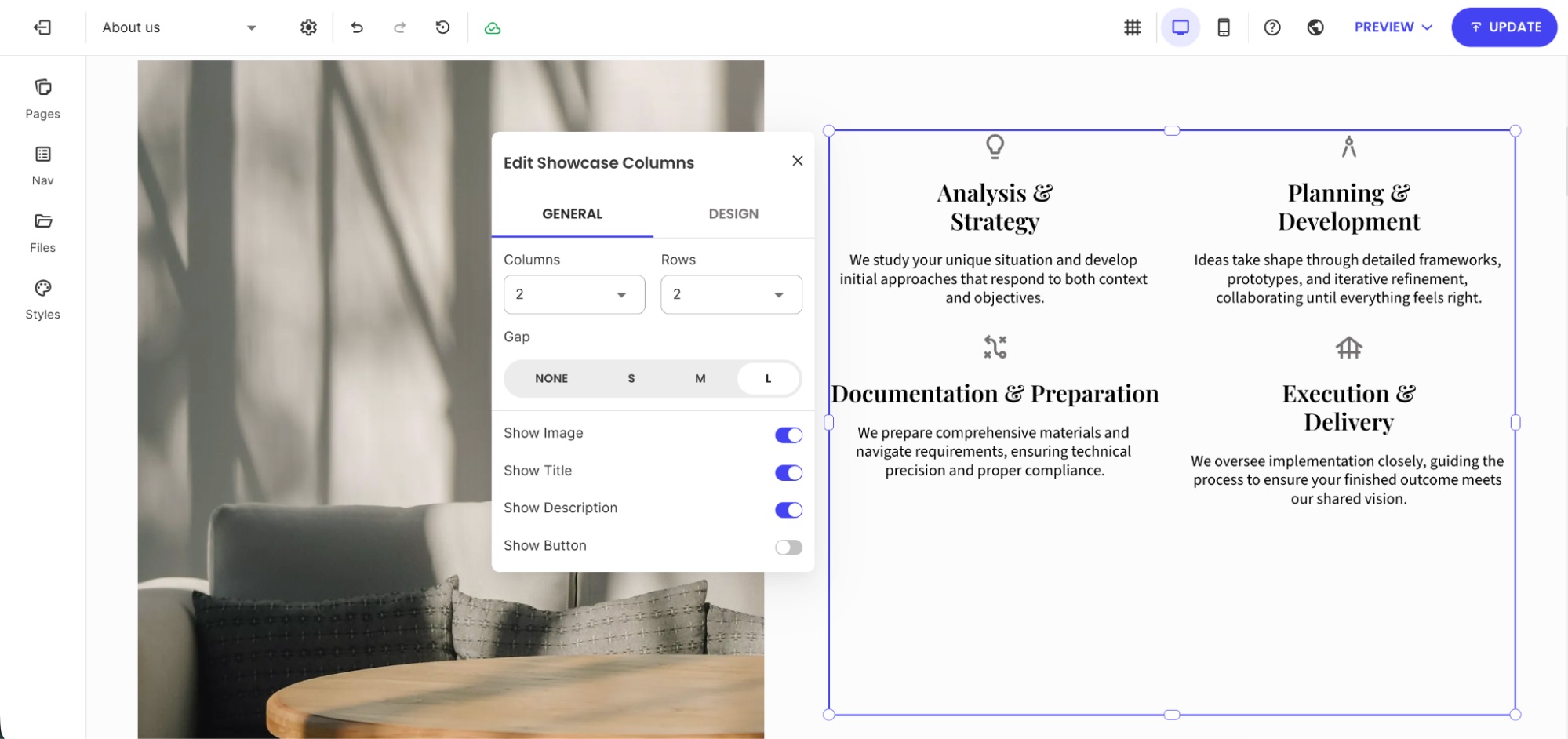Open page settings gear icon
The width and height of the screenshot is (1568, 739).
pyautogui.click(x=308, y=27)
